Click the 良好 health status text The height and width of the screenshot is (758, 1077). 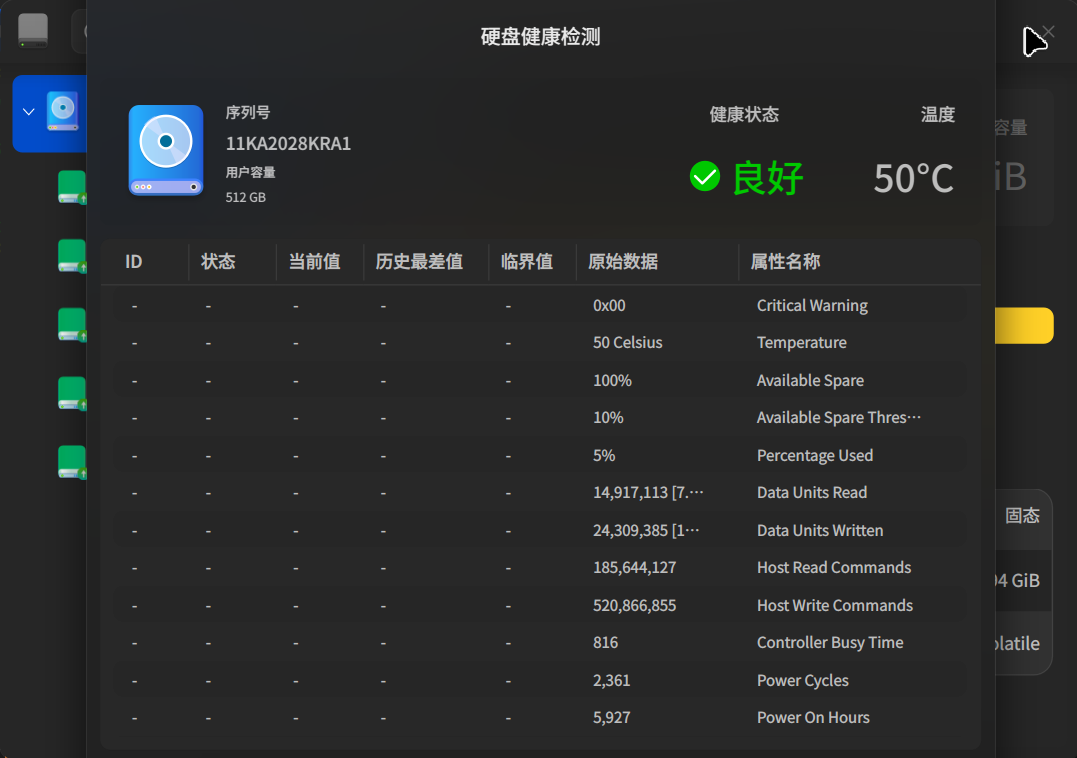[767, 178]
